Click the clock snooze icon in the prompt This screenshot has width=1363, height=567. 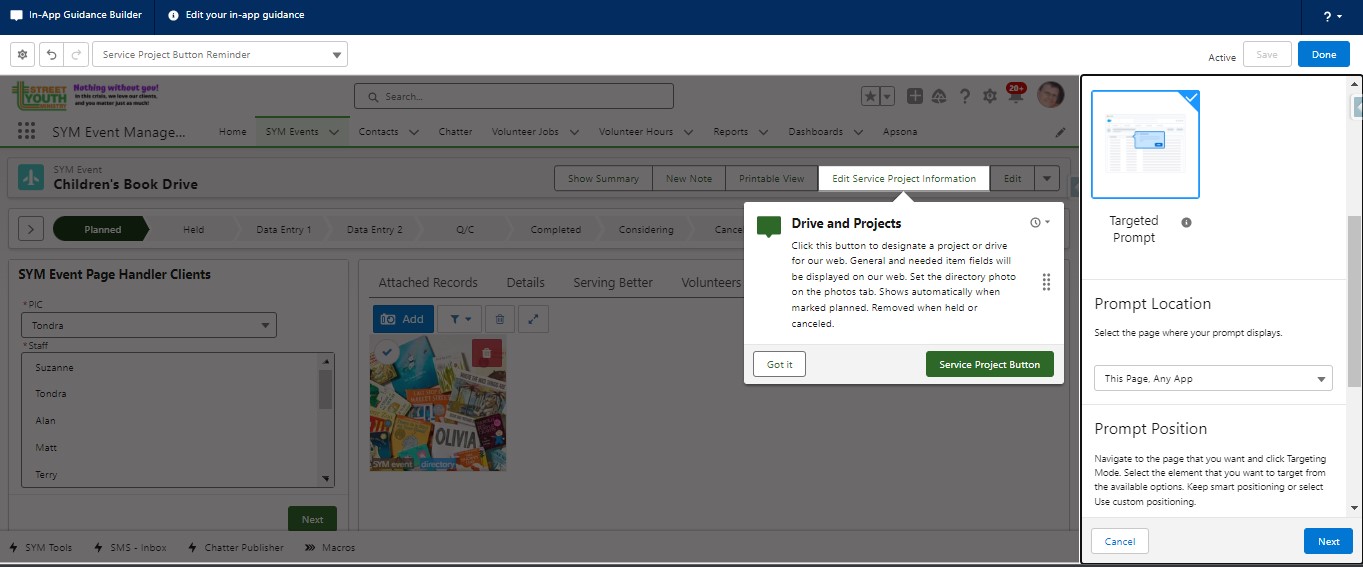click(x=1040, y=222)
